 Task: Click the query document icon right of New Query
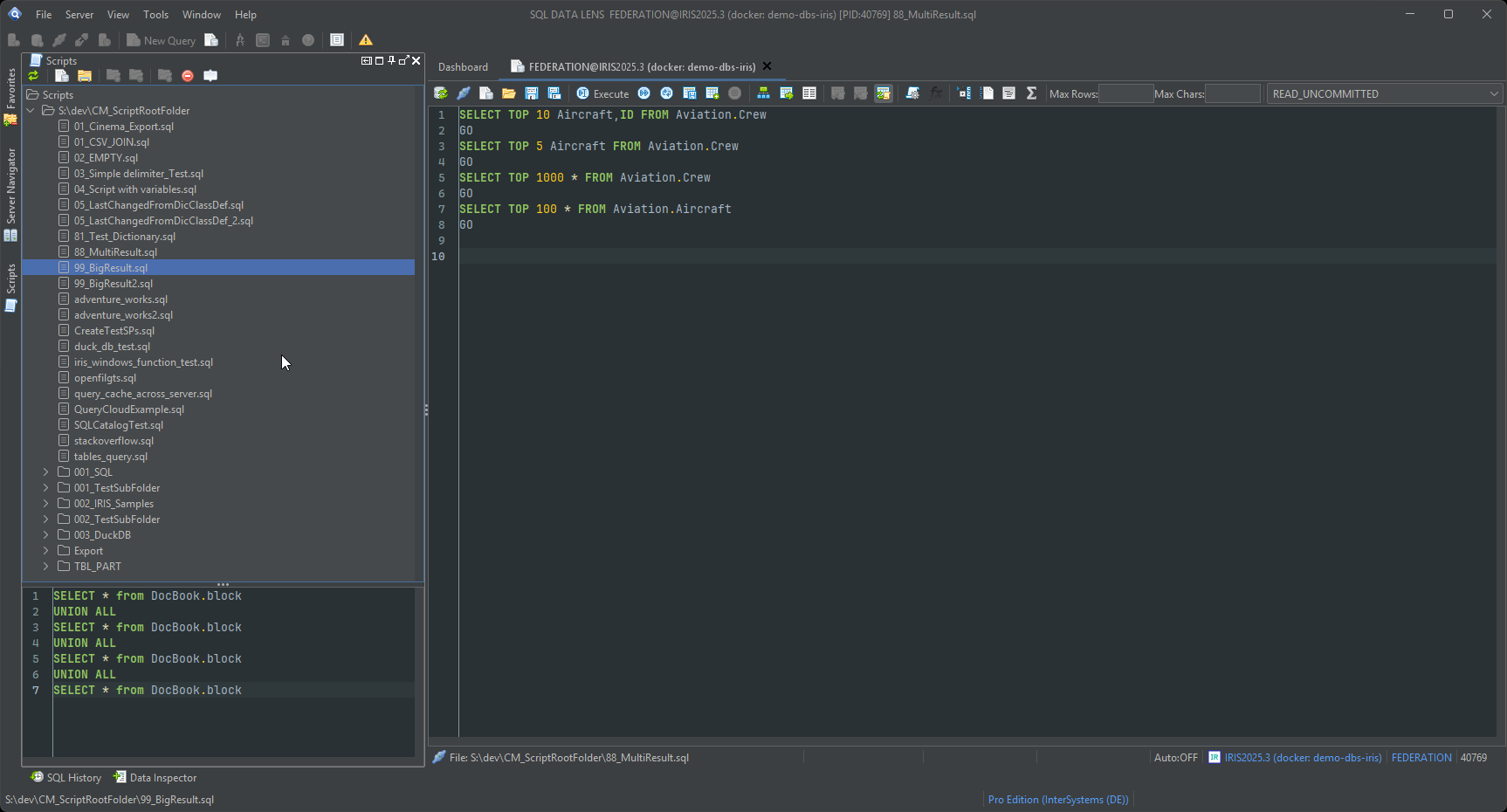coord(211,40)
